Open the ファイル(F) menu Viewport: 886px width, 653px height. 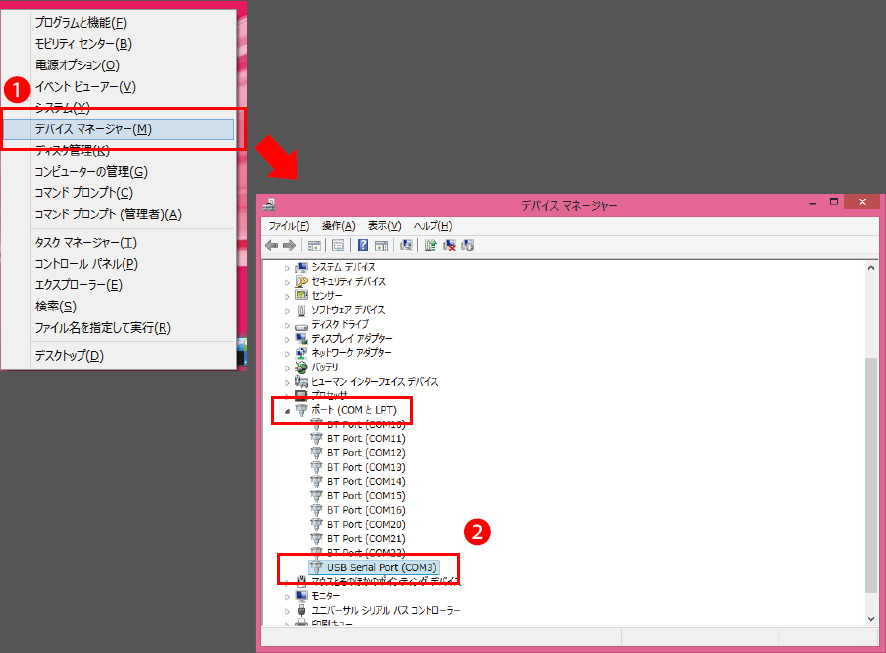[289, 226]
